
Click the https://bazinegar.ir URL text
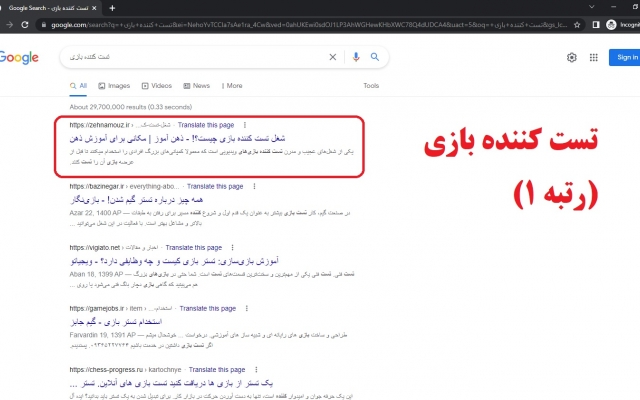[x=97, y=186]
